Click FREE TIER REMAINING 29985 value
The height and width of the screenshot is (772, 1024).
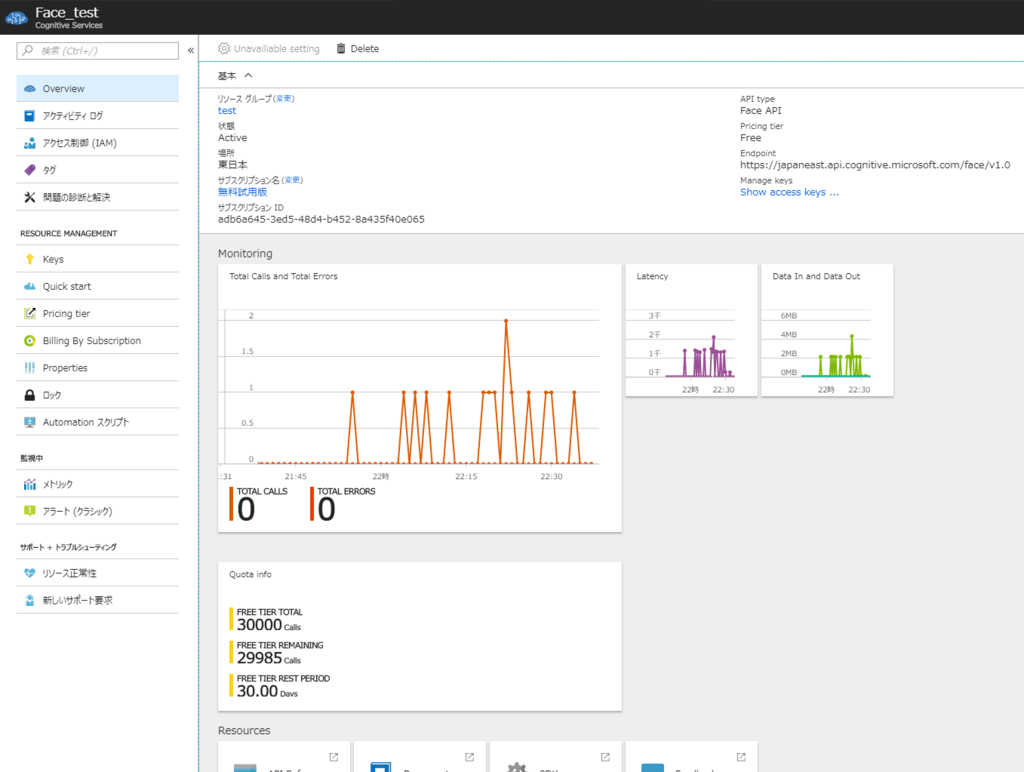pyautogui.click(x=259, y=658)
